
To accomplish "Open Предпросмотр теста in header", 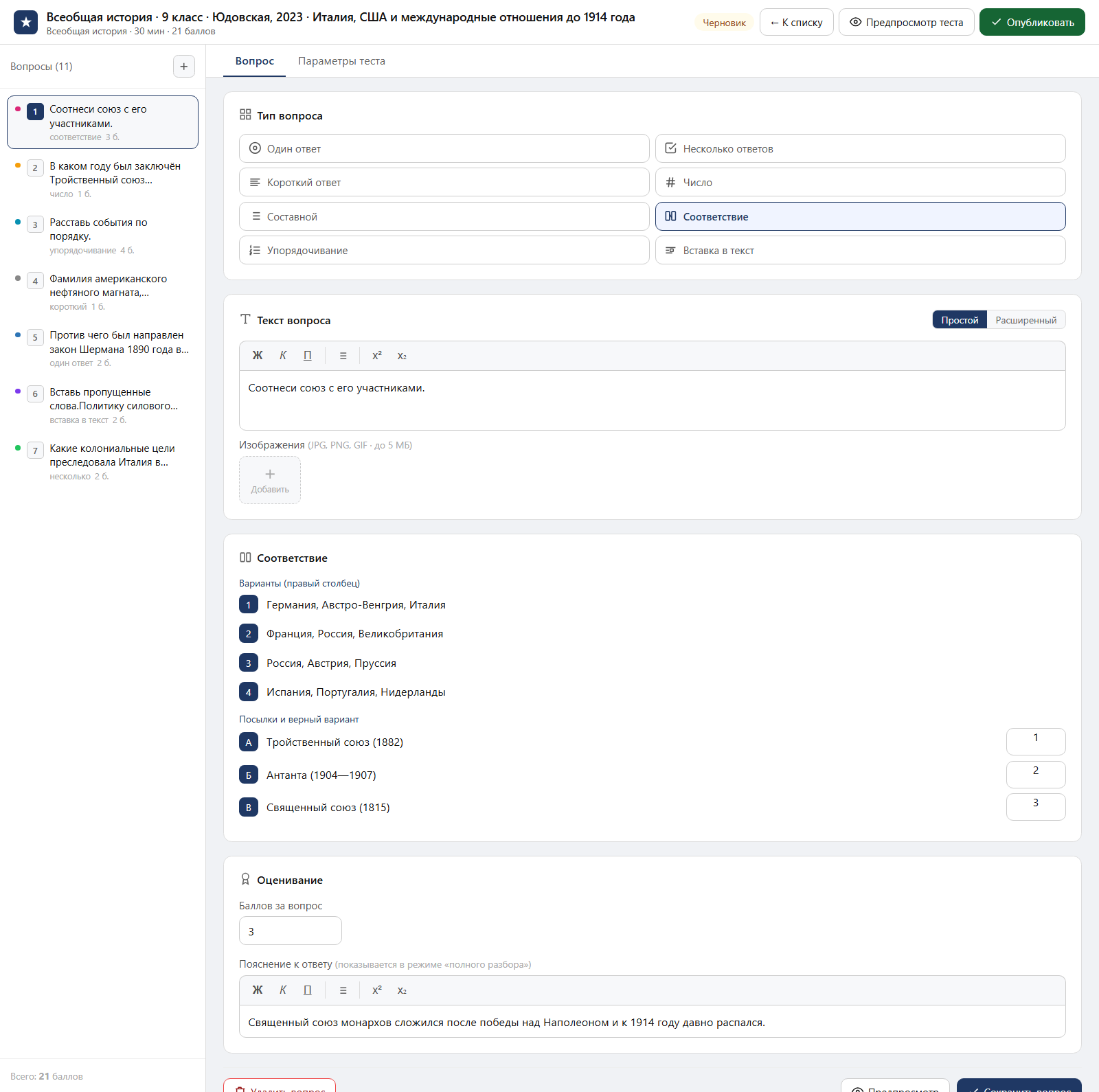I will click(x=906, y=22).
